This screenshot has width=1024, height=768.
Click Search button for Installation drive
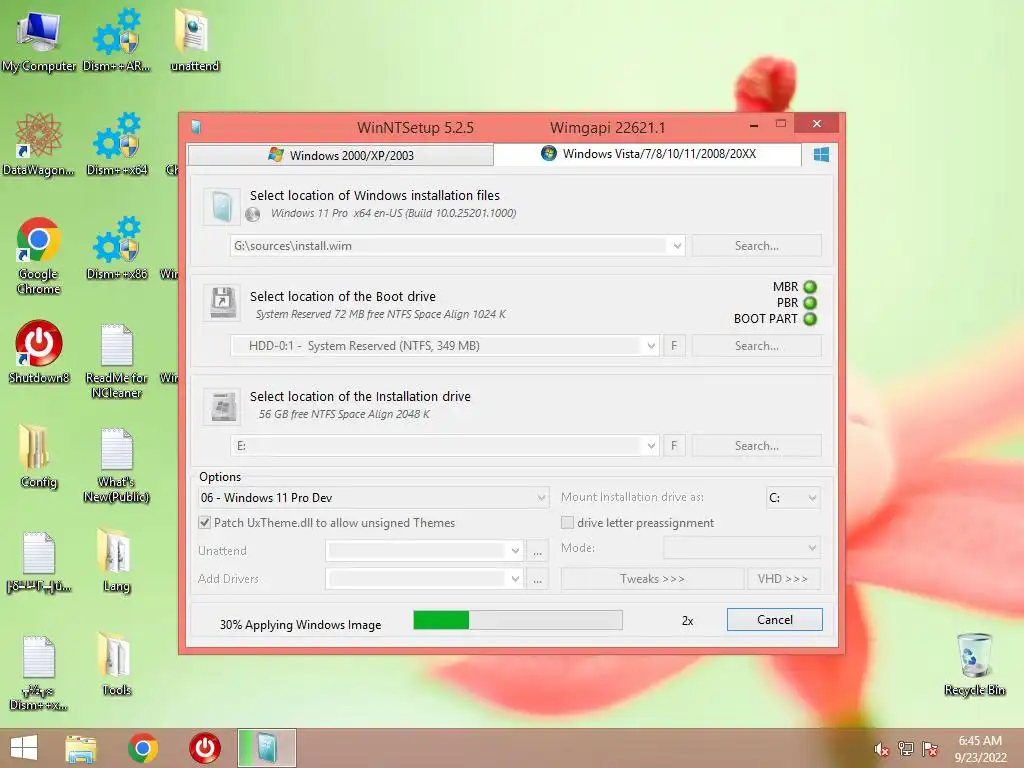coord(756,446)
